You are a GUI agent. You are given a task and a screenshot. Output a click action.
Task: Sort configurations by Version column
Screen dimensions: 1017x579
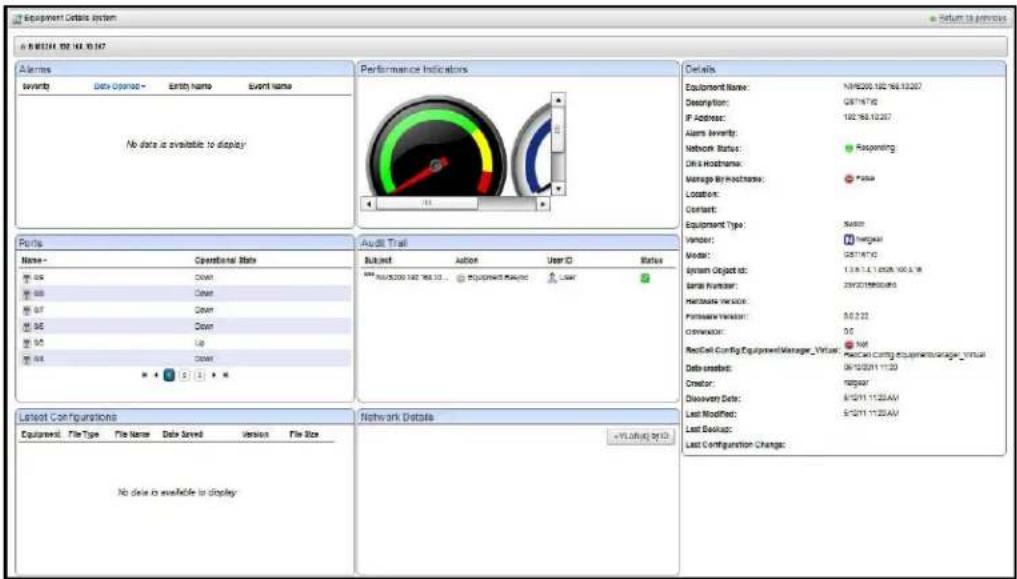(255, 434)
